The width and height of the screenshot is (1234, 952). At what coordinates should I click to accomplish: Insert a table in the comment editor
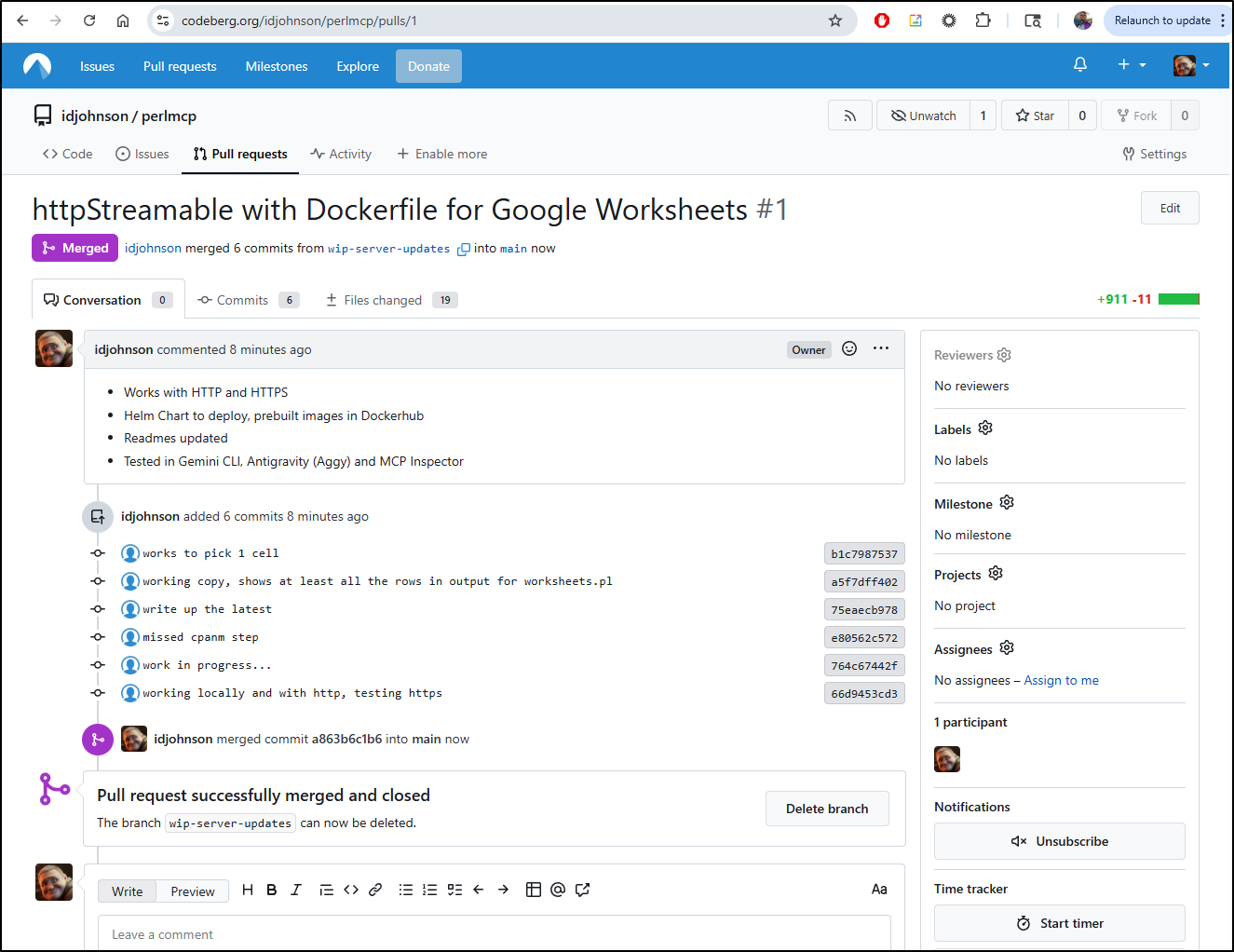[x=534, y=891]
